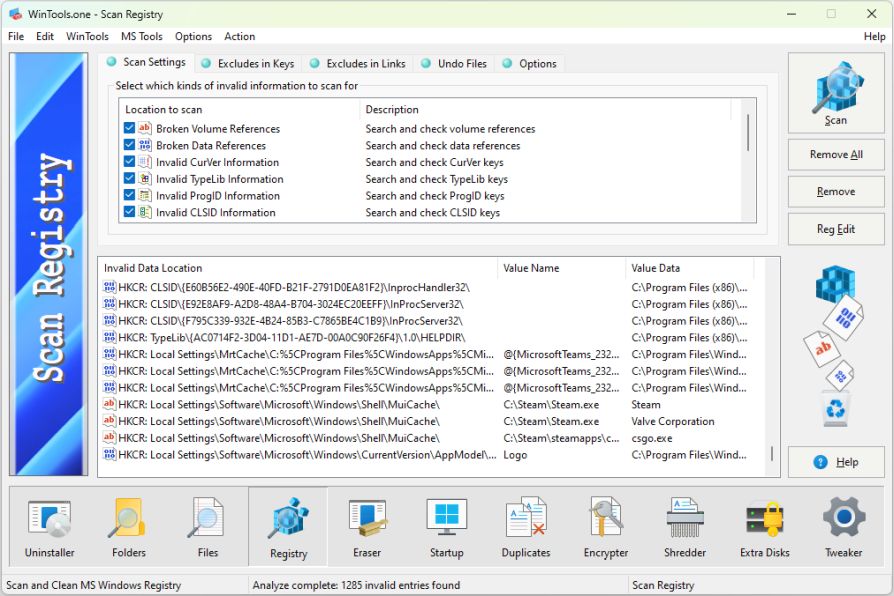Click the Invalid CurVer Information icon

(145, 162)
